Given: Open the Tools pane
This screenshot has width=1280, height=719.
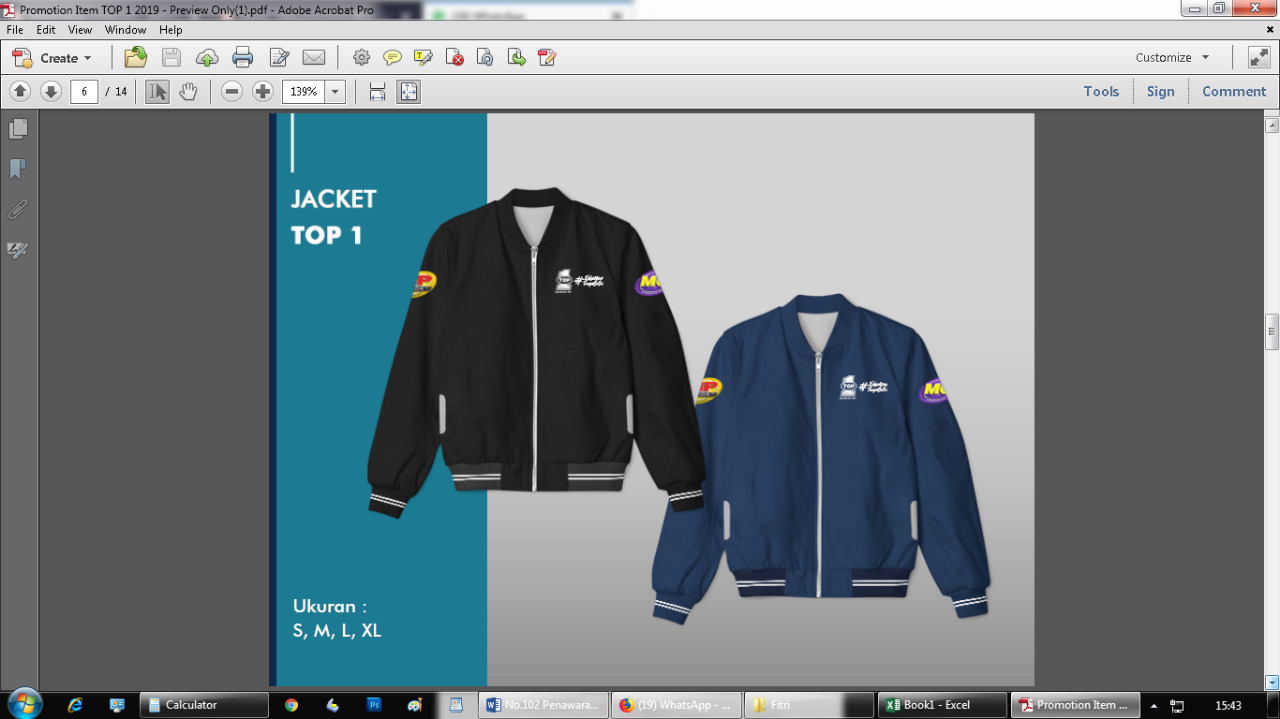Looking at the screenshot, I should (x=1101, y=91).
